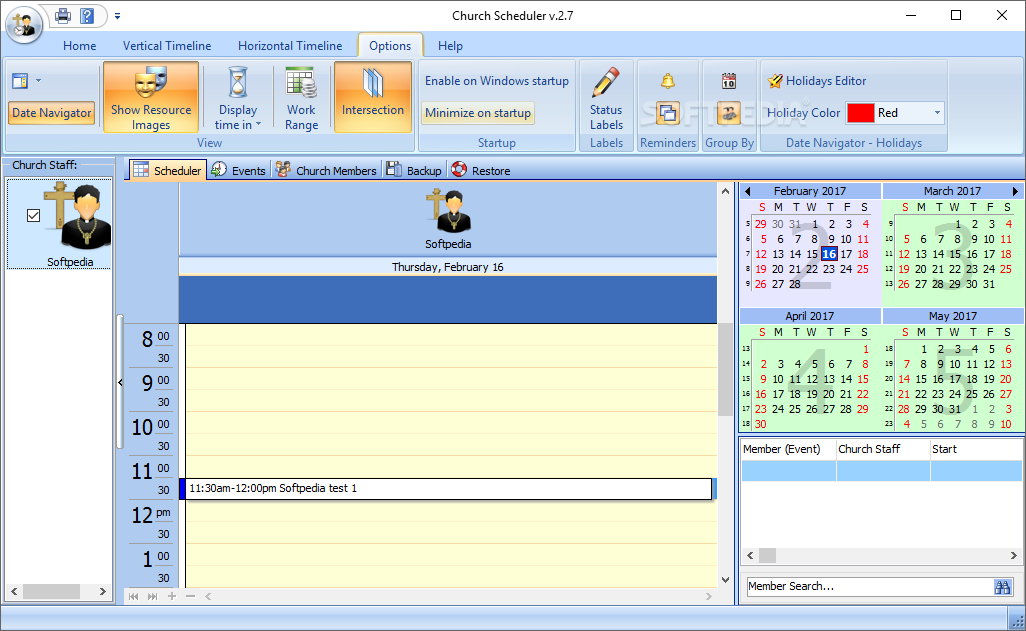Click the blue help question mark icon
The image size is (1026, 631).
(87, 15)
